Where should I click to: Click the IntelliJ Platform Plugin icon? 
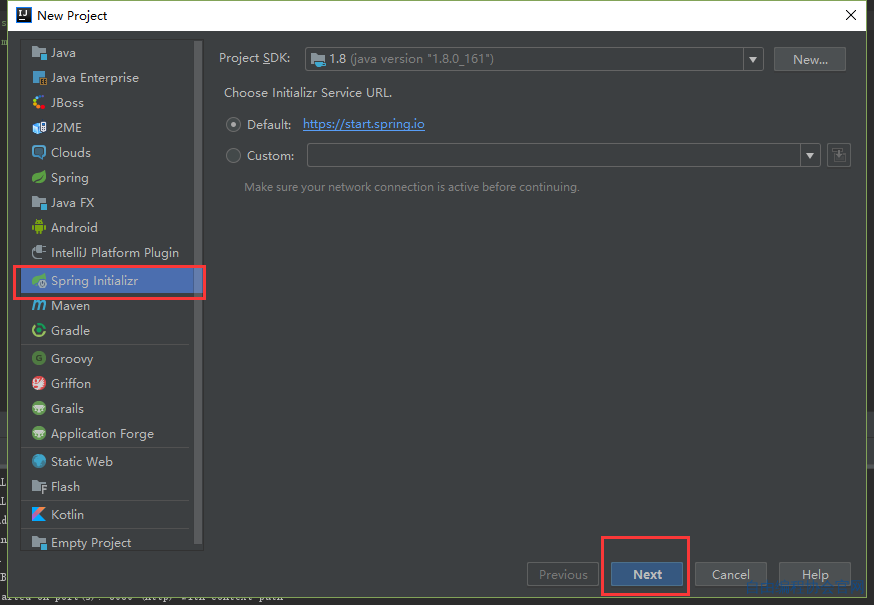[39, 253]
